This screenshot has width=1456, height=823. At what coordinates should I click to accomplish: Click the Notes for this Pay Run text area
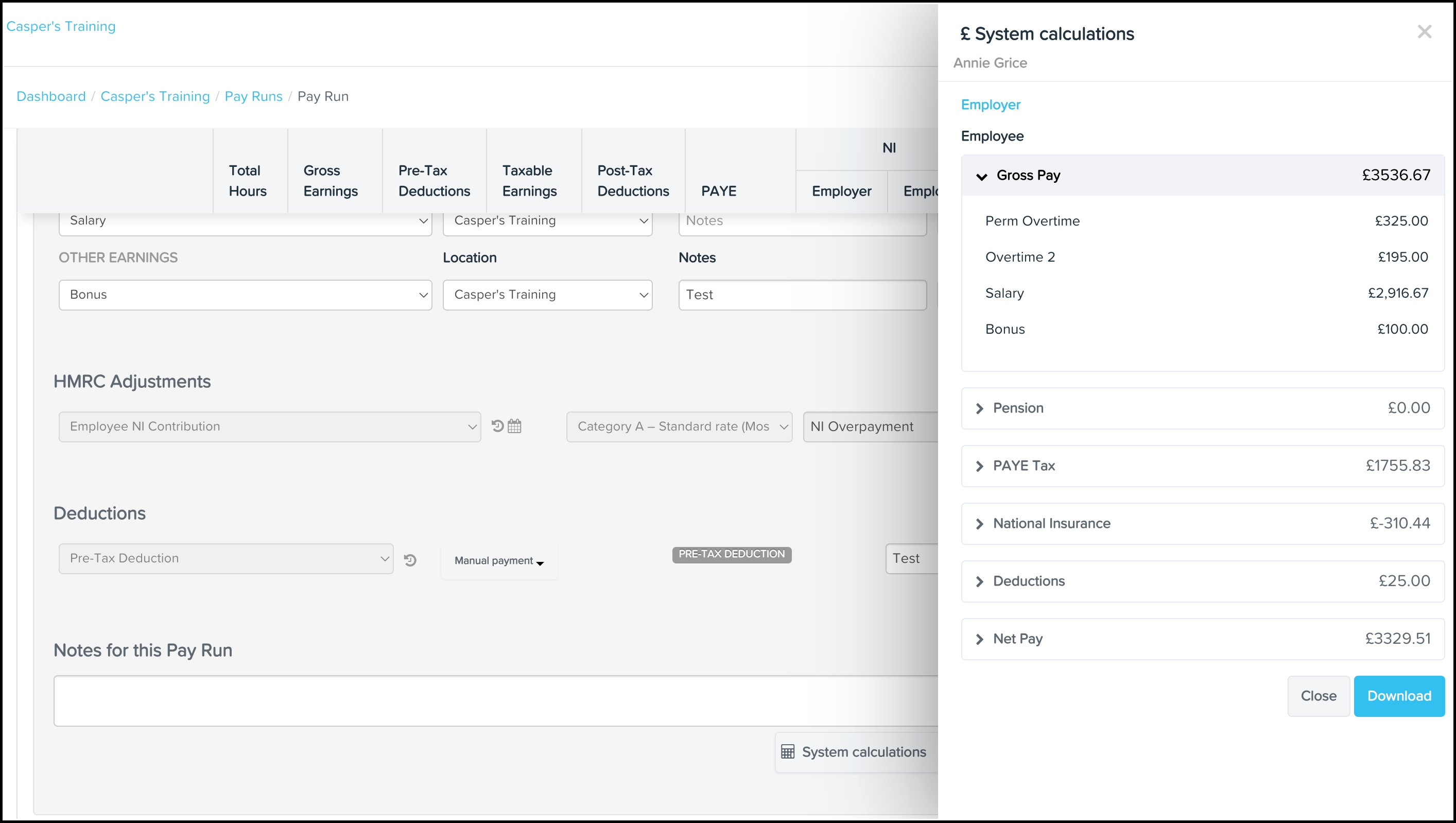(x=496, y=701)
